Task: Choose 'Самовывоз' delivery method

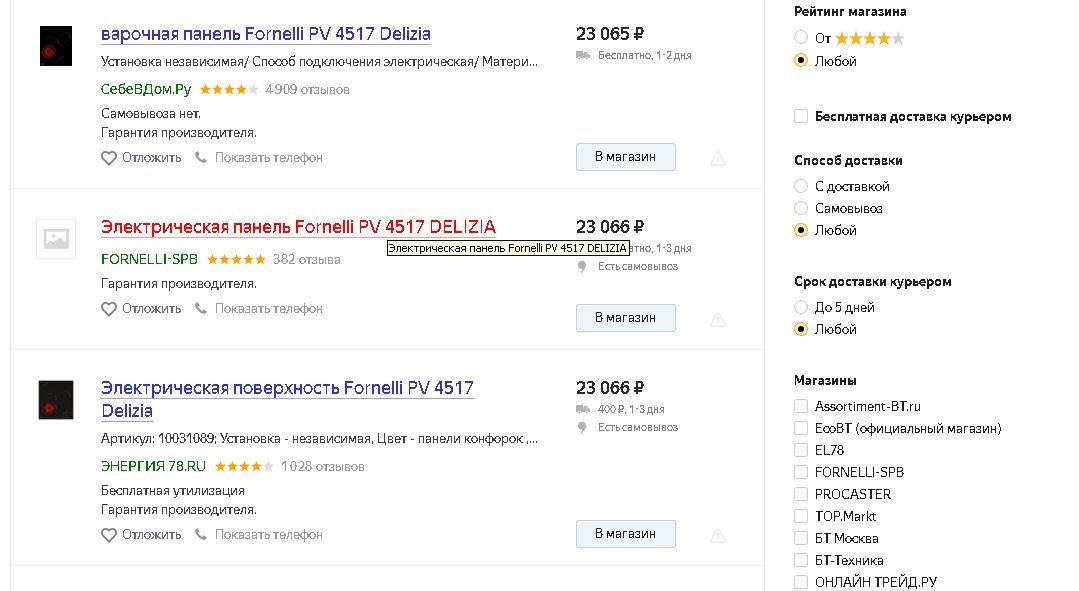Action: (x=800, y=208)
